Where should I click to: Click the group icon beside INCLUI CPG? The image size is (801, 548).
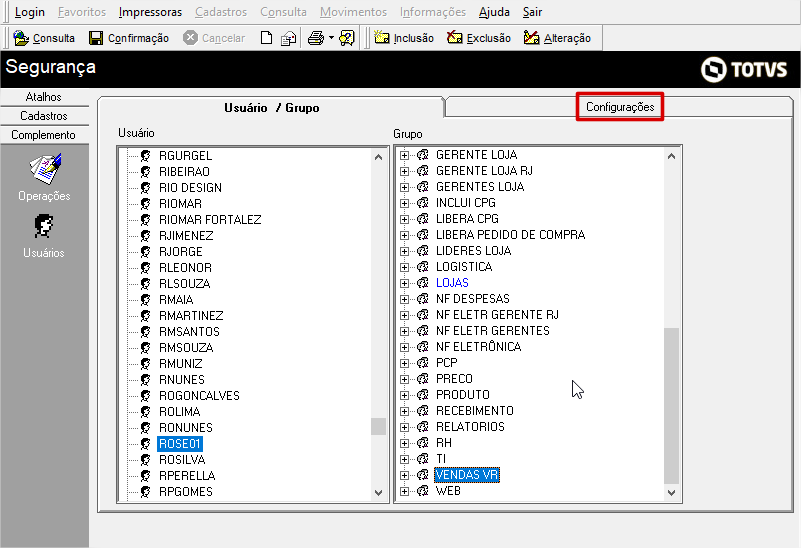pos(422,203)
